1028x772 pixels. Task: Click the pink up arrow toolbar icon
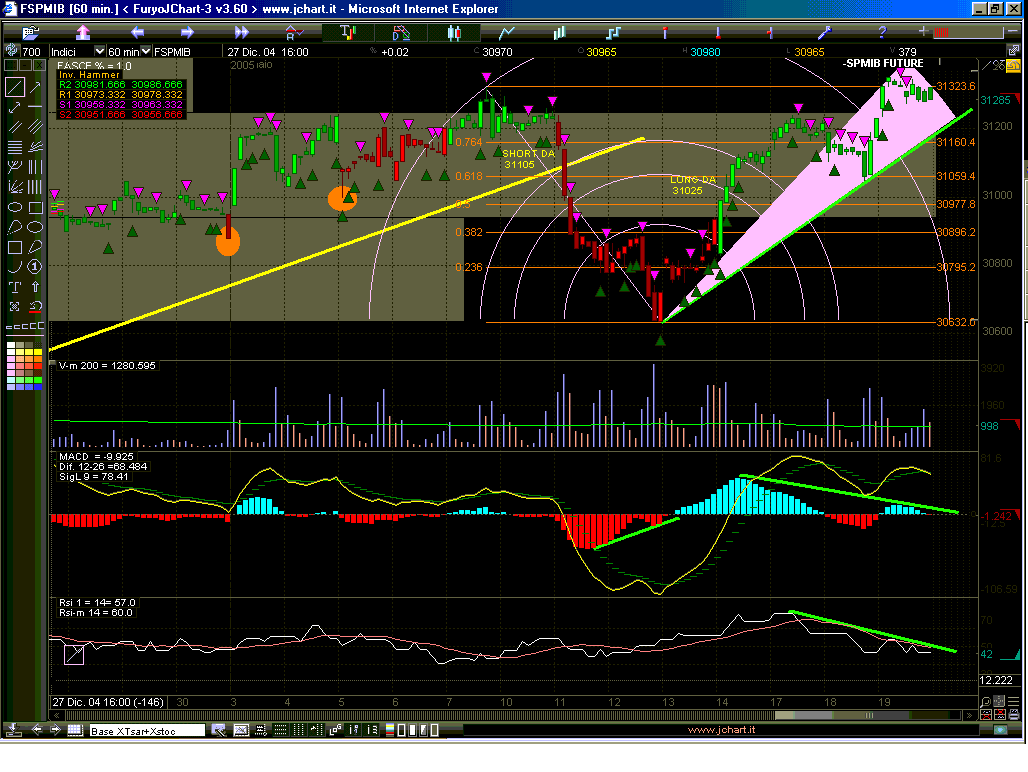[83, 33]
